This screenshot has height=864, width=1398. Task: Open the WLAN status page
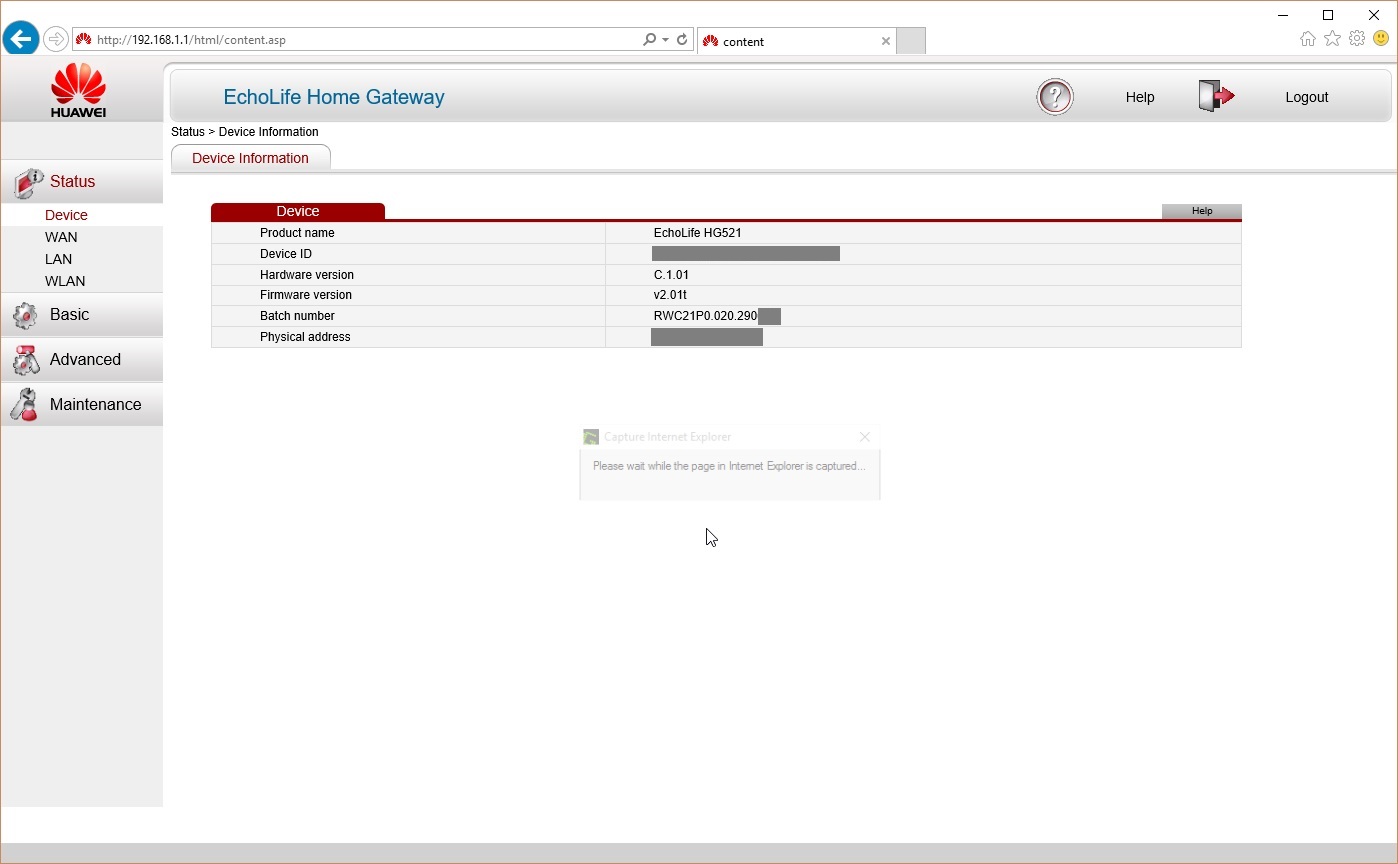click(x=65, y=281)
